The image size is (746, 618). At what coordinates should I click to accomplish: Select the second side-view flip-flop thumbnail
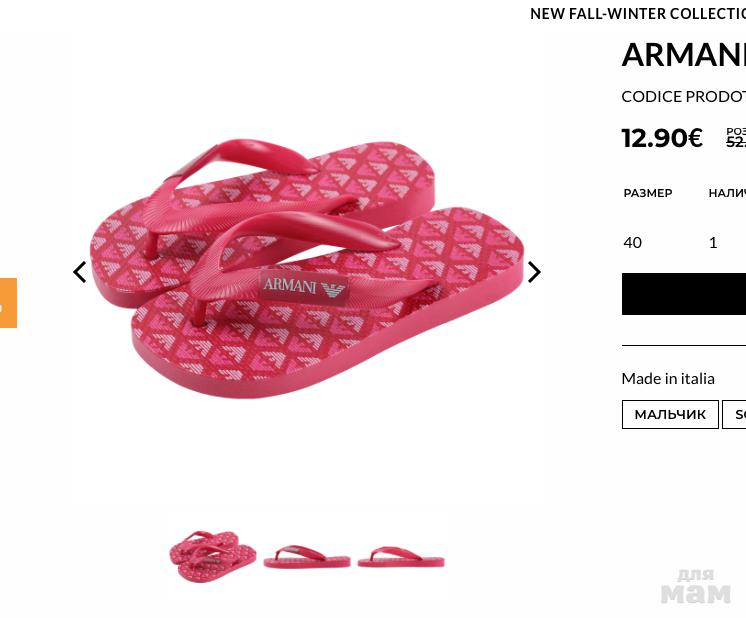306,556
